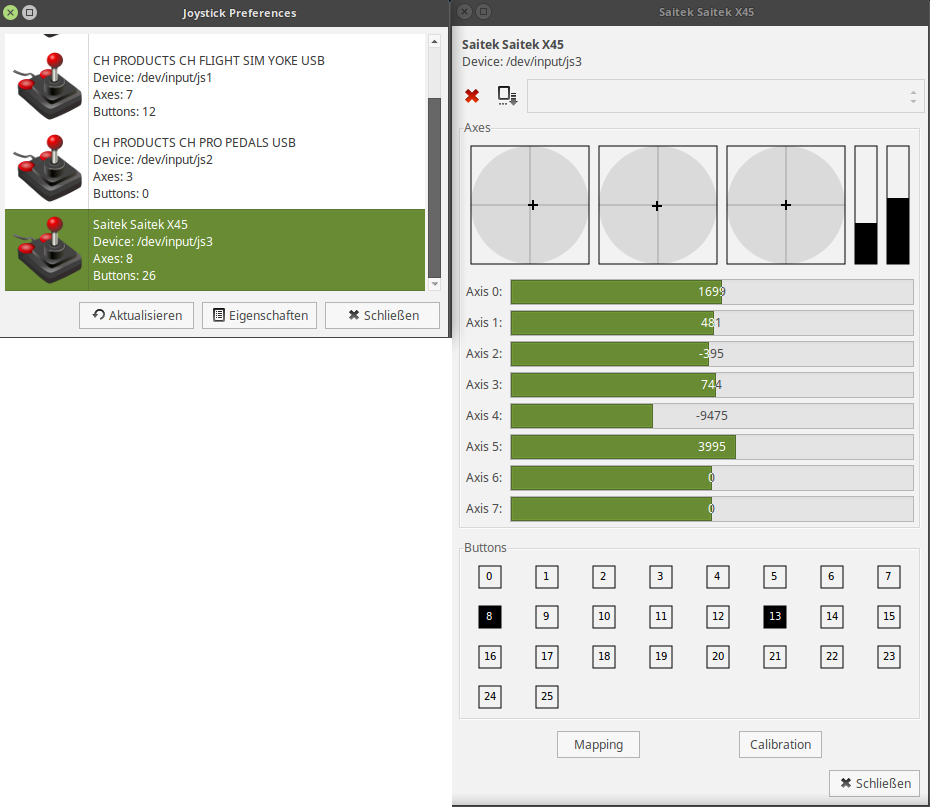
Task: Click the first vertical throttle gauge
Action: pos(865,205)
